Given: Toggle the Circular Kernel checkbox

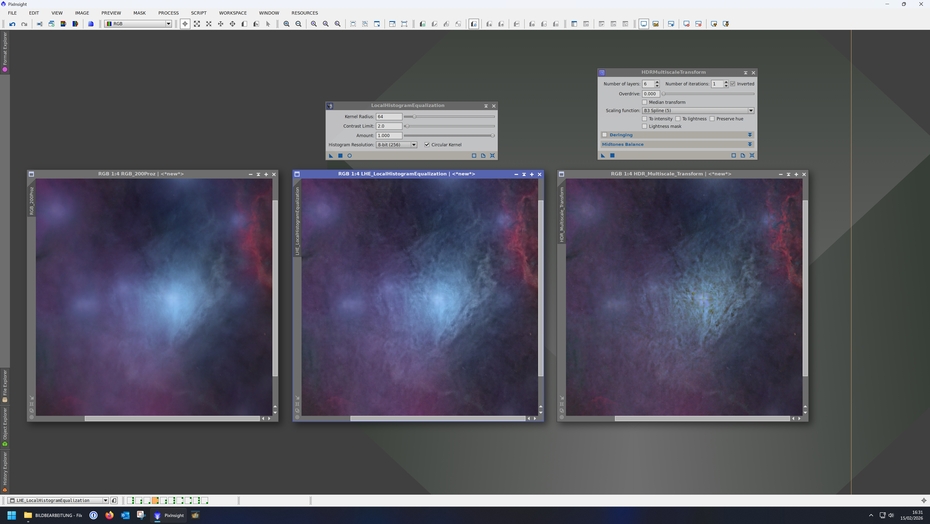Looking at the screenshot, I should (427, 145).
